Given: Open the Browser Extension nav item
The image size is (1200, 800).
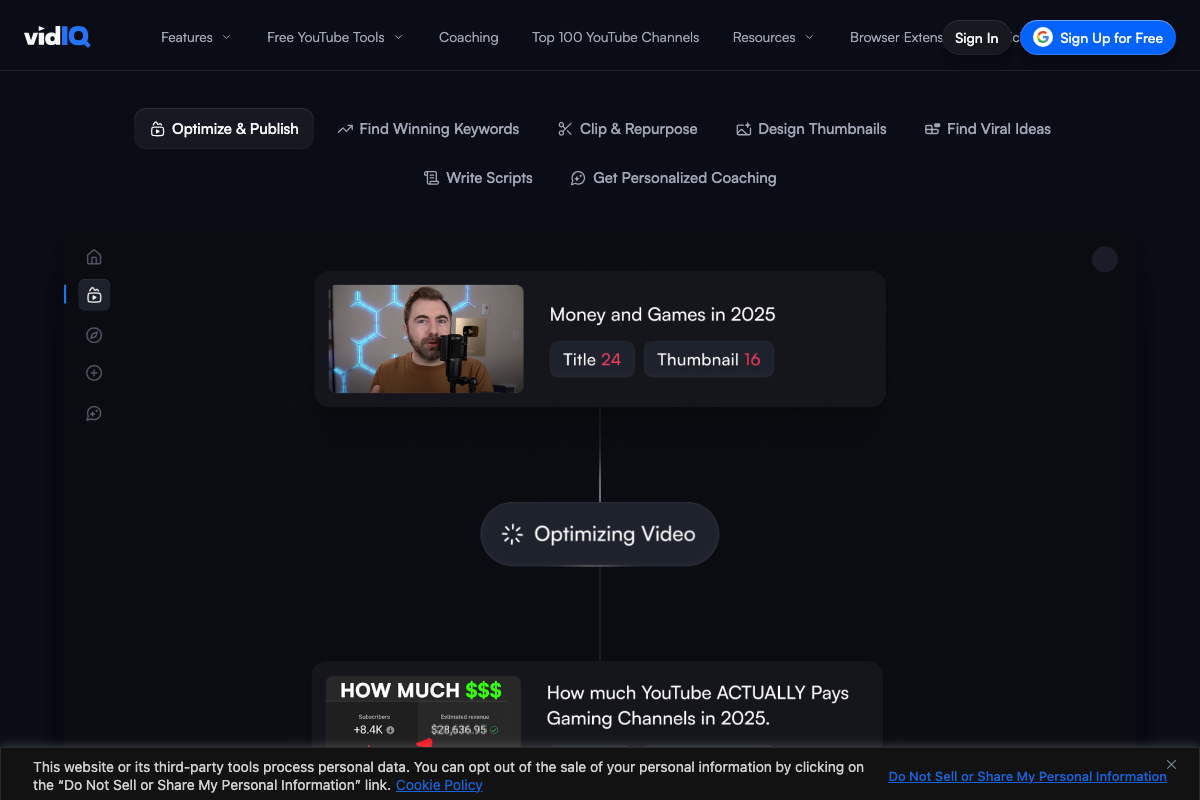Looking at the screenshot, I should [x=896, y=37].
